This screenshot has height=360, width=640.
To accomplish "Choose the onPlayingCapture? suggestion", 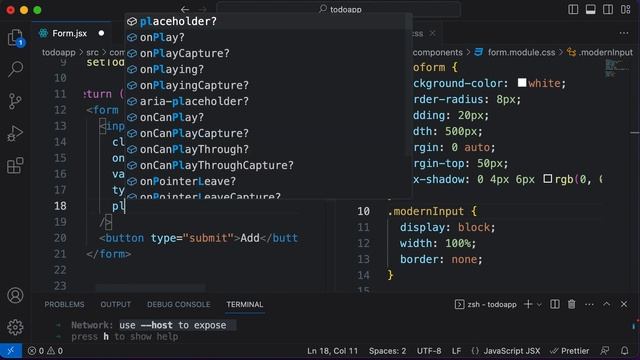I will 267,85.
